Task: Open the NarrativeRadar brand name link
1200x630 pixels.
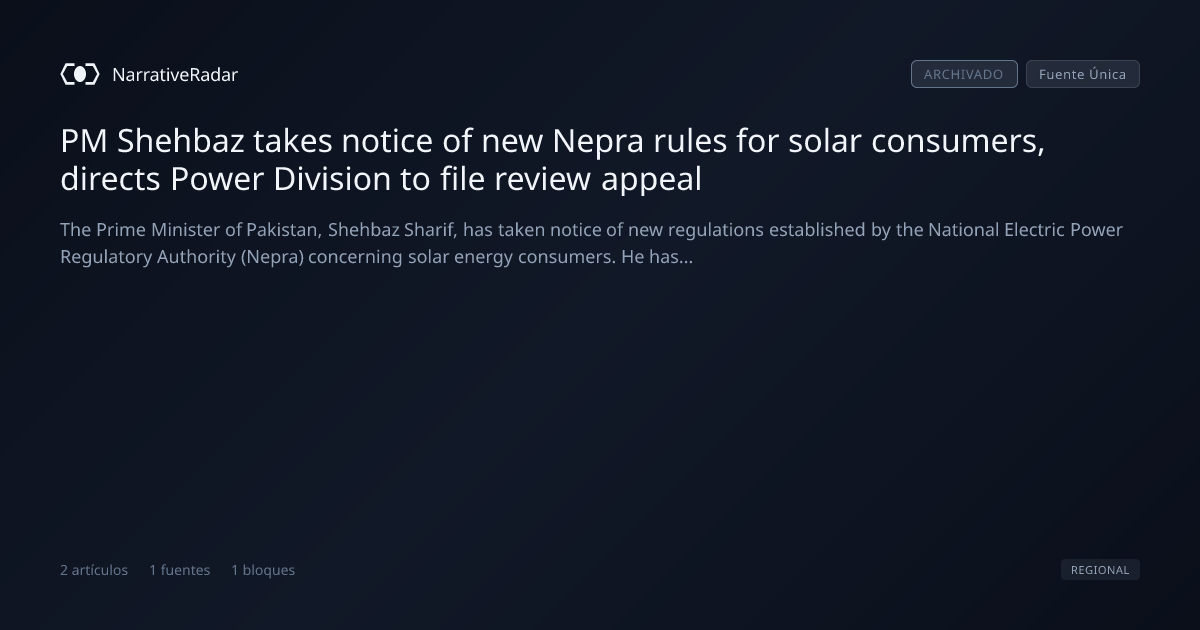Action: [175, 74]
